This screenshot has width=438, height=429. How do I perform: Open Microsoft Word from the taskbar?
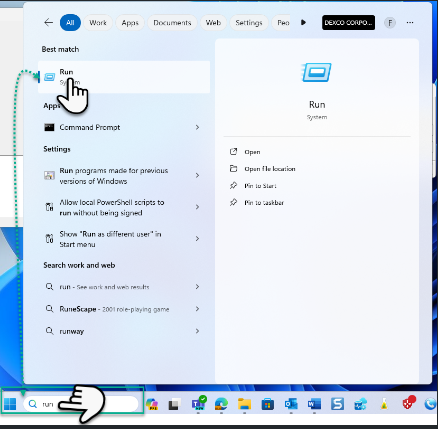click(314, 404)
